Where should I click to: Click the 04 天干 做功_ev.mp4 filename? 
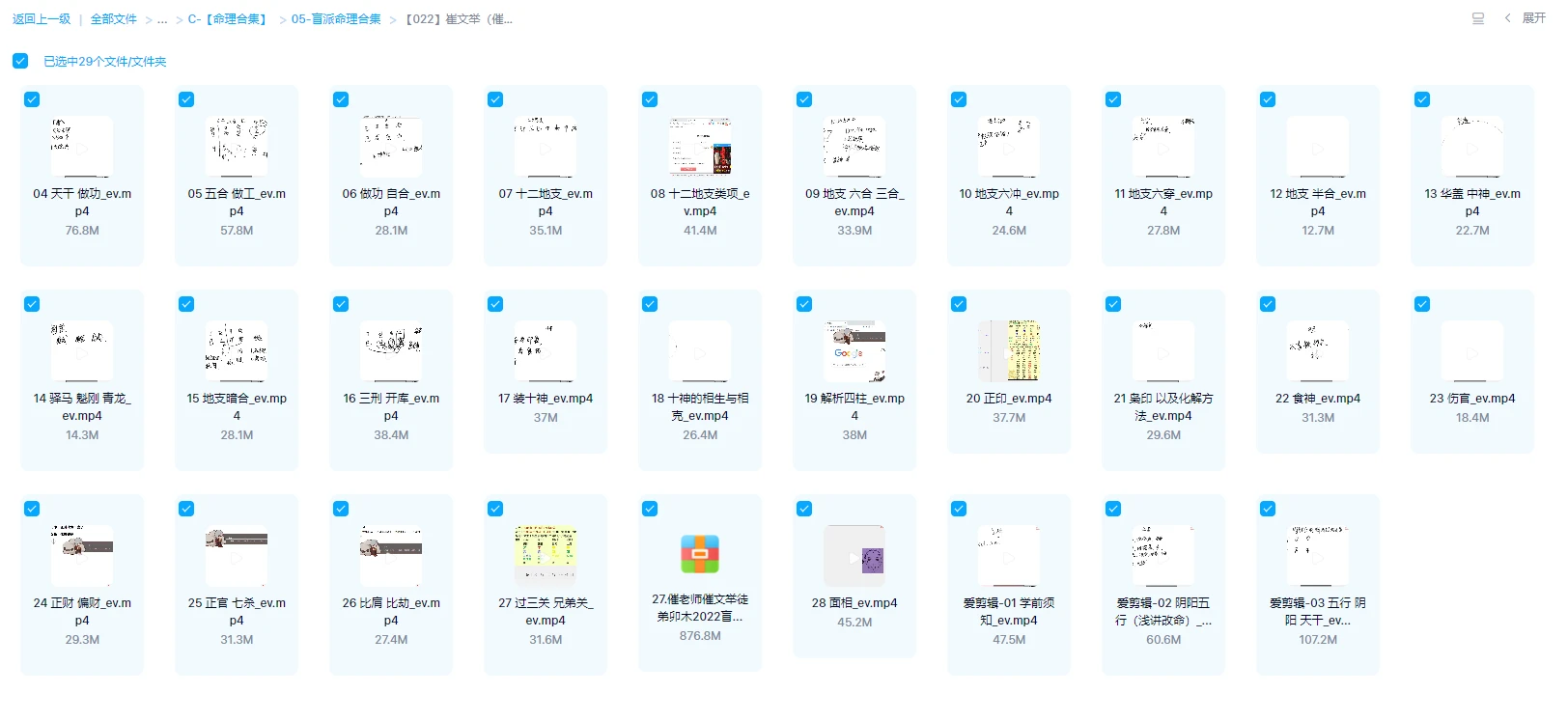tap(82, 202)
